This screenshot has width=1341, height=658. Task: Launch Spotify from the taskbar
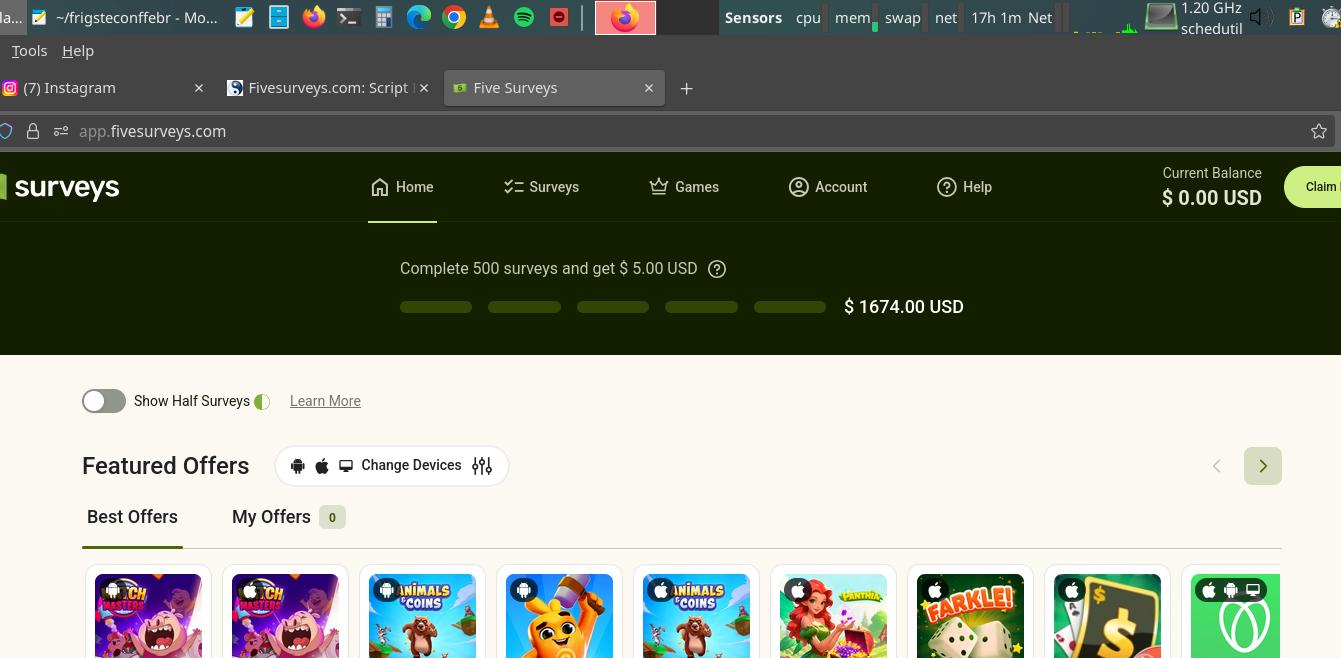[524, 17]
